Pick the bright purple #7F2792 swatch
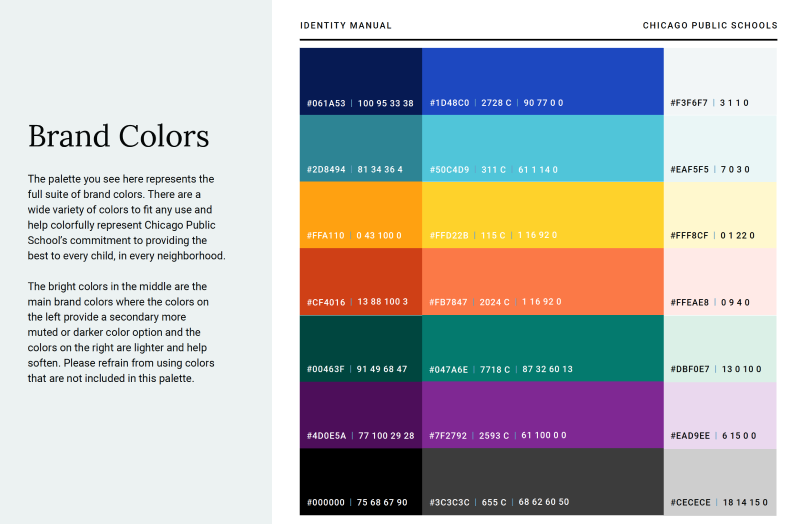The height and width of the screenshot is (524, 800). 542,414
